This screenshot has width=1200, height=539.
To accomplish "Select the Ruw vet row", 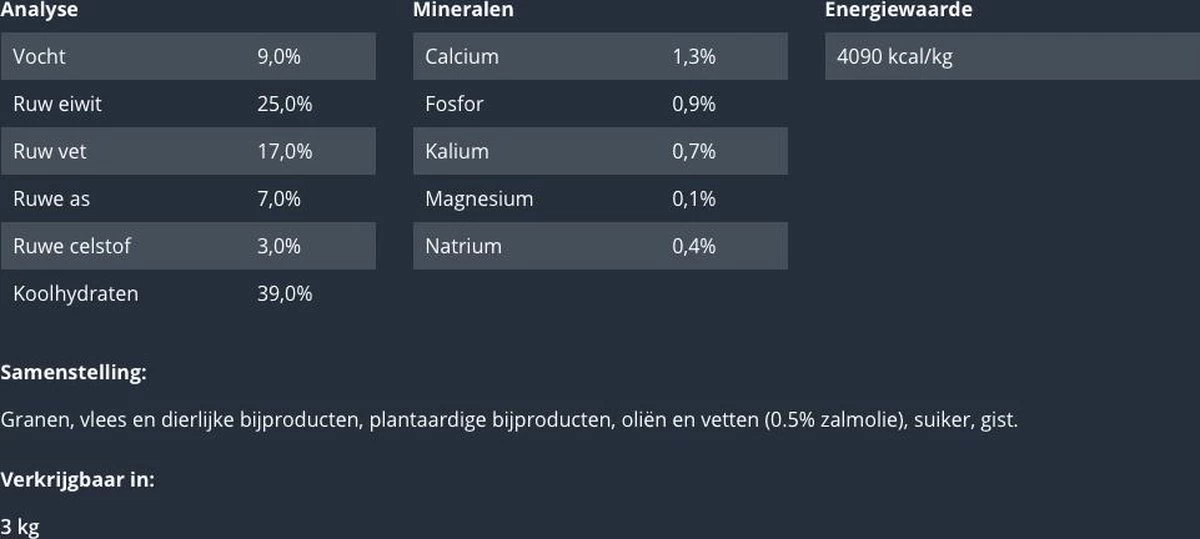I will pos(188,151).
